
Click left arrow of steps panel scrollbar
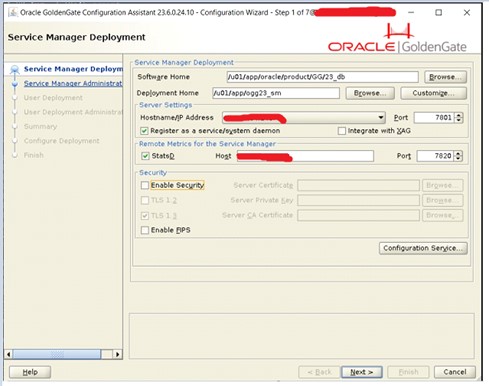[x=8, y=354]
